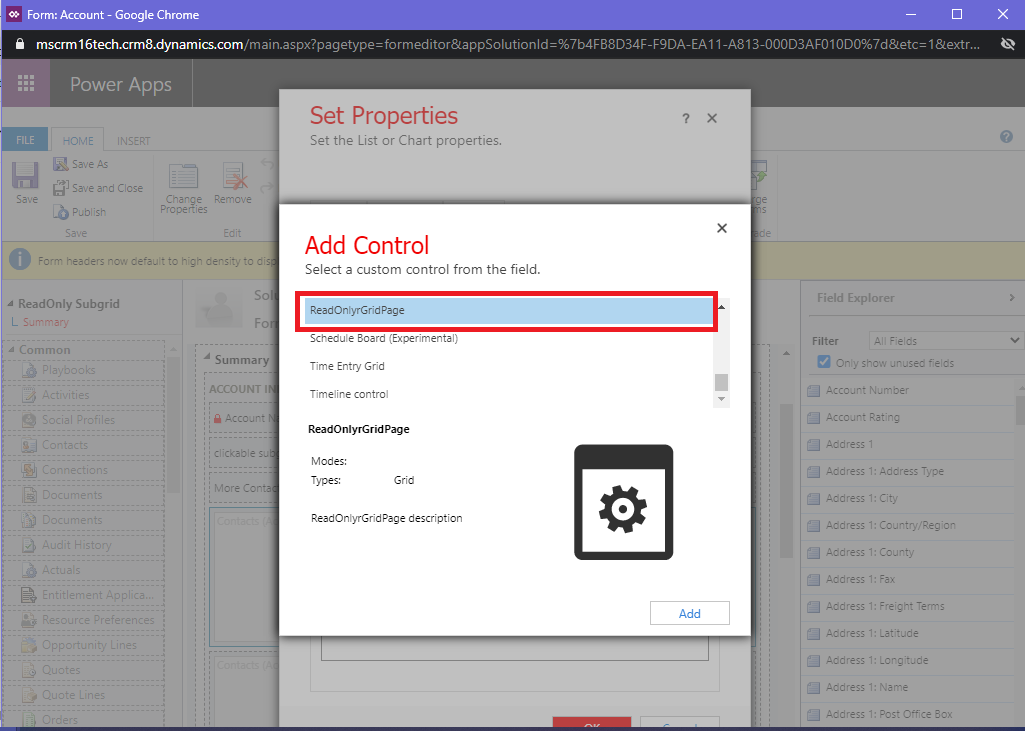Collapse the Common section in the sidebar
The image size is (1025, 731).
pos(12,349)
